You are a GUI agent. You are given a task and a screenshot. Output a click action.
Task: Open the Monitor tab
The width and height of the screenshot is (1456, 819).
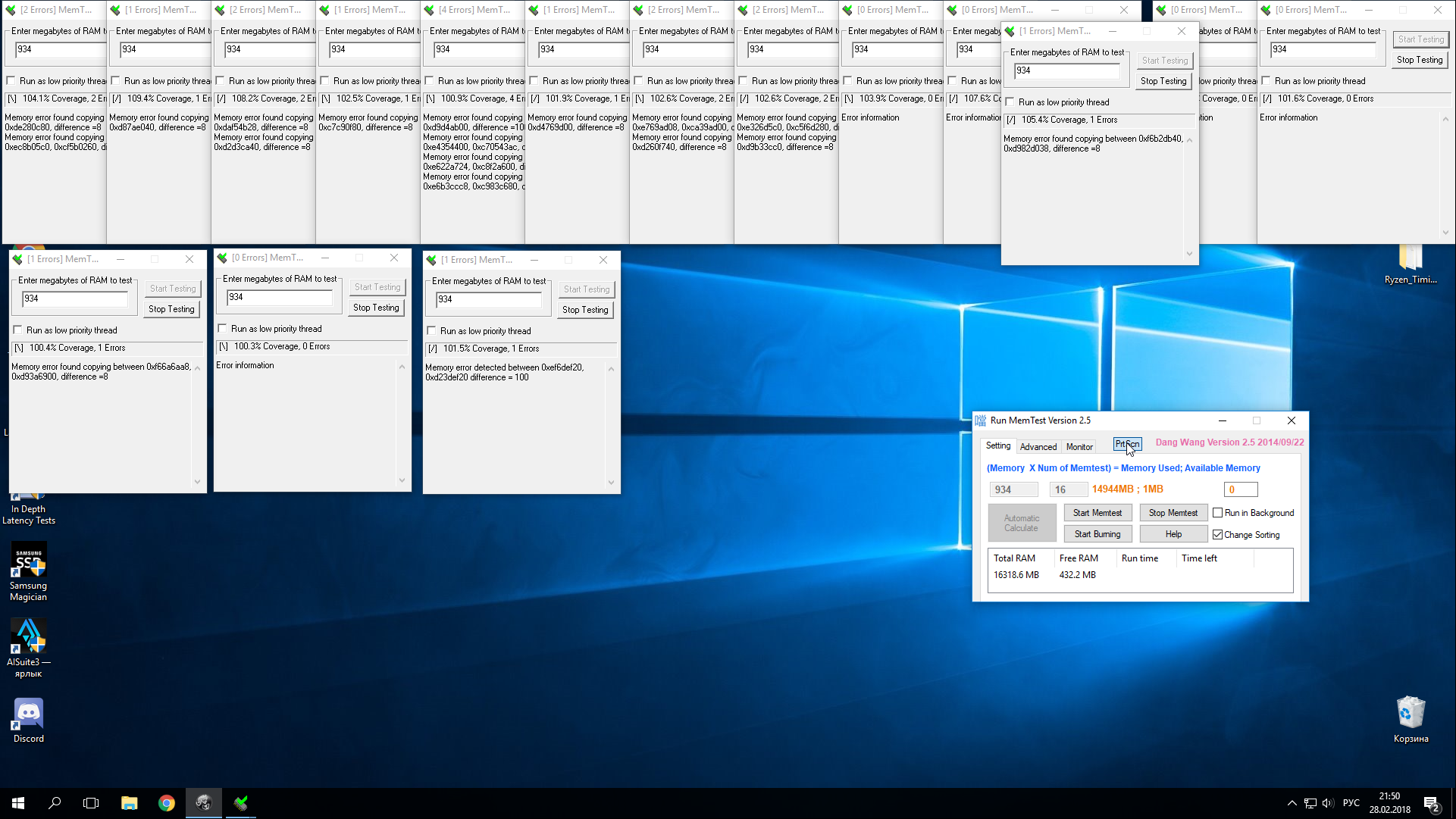[x=1079, y=447]
